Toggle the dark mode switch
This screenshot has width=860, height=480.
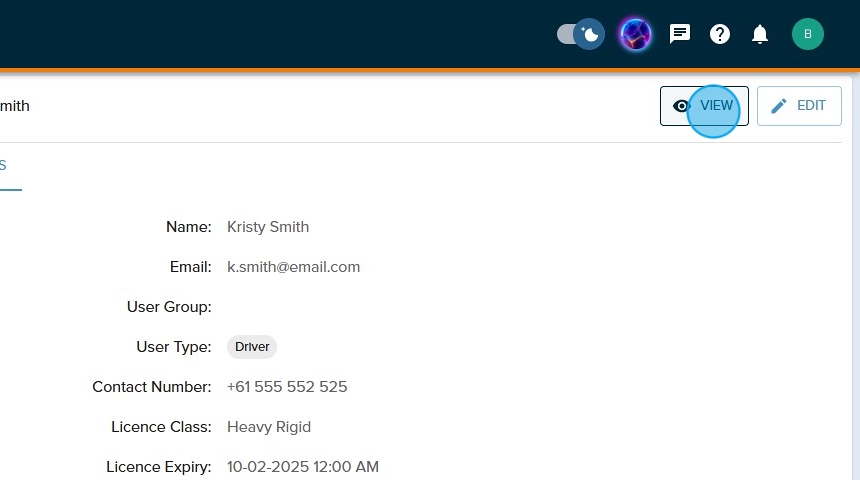coord(580,35)
